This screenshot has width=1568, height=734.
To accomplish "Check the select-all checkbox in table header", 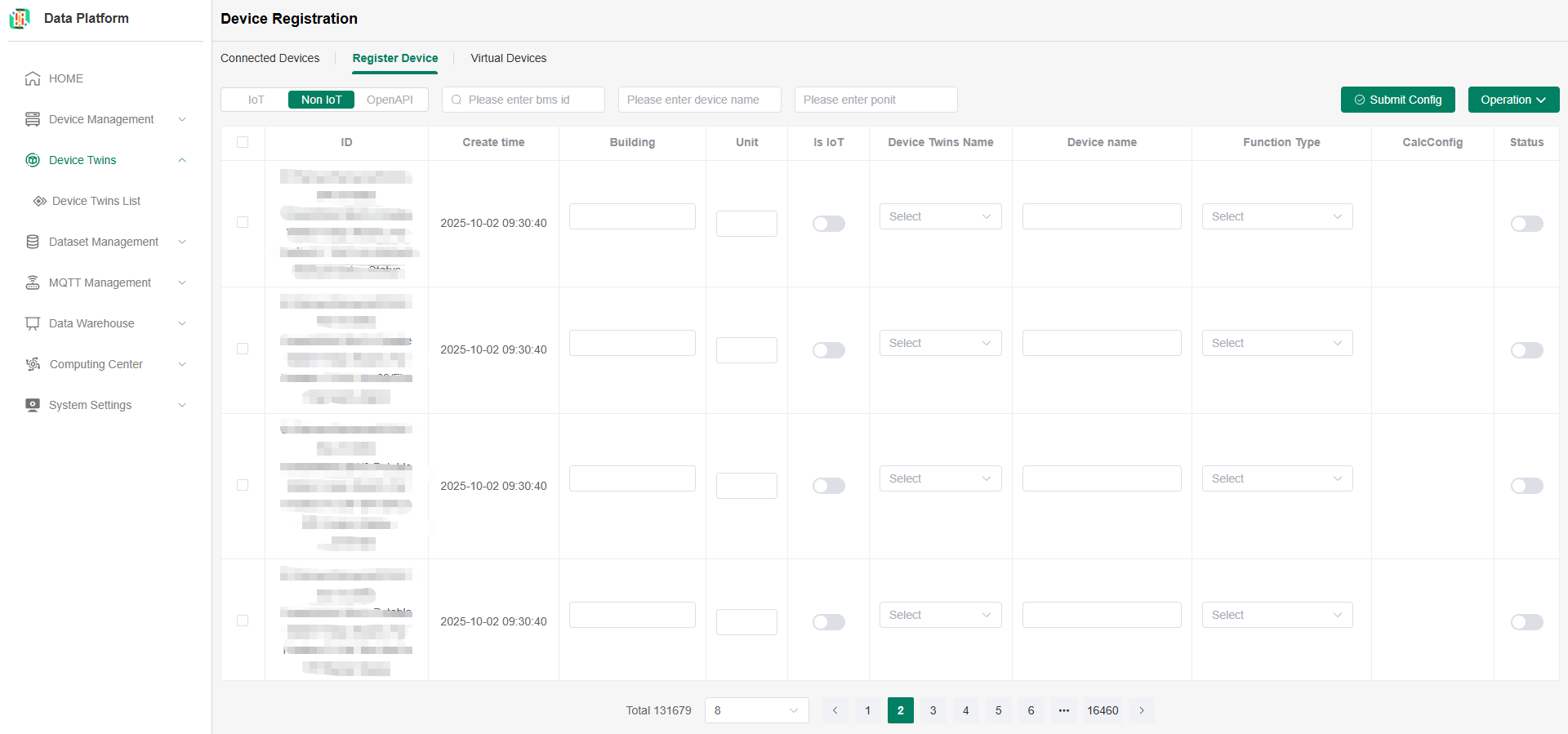I will click(243, 142).
